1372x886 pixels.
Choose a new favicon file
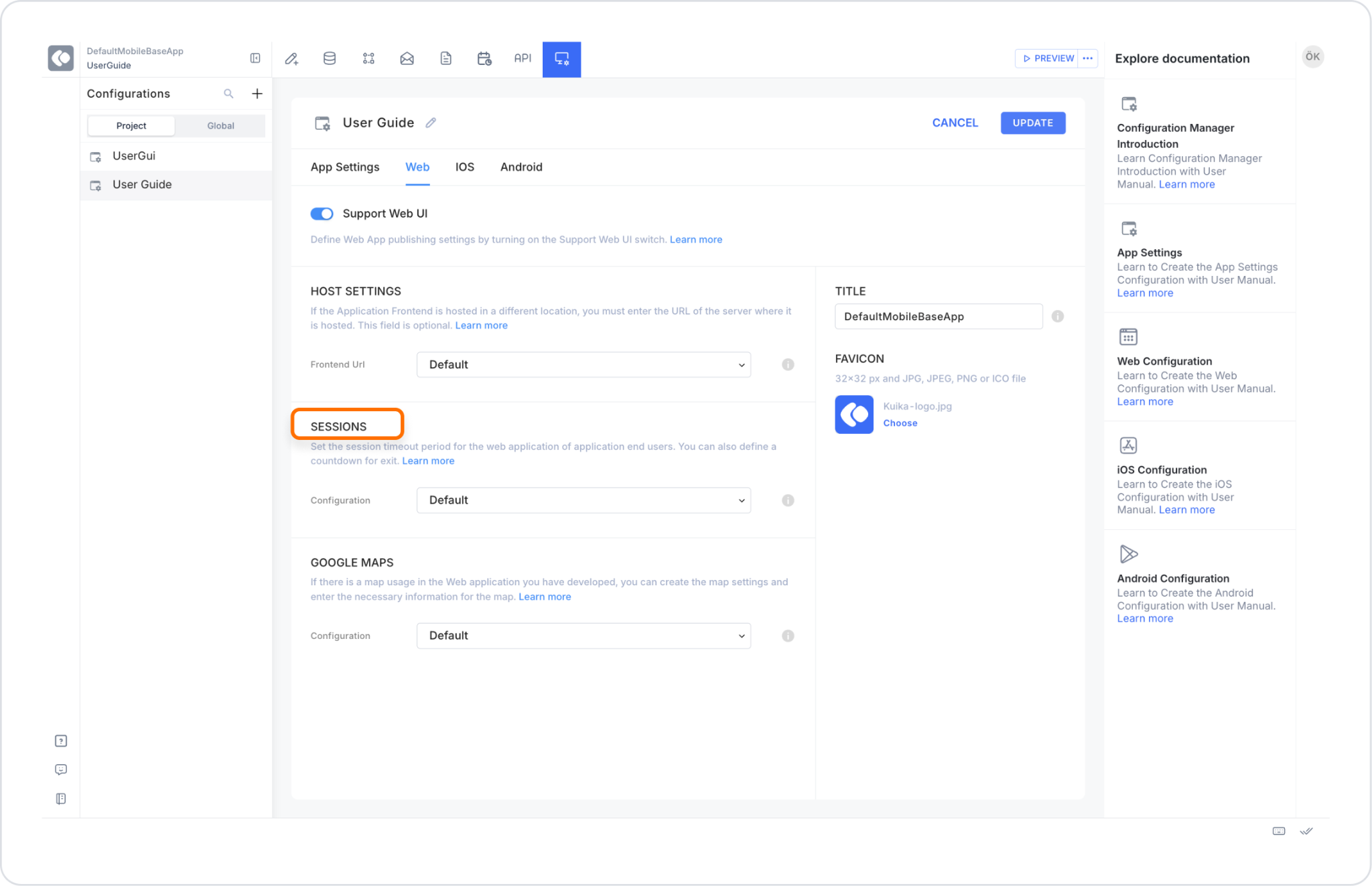point(900,423)
